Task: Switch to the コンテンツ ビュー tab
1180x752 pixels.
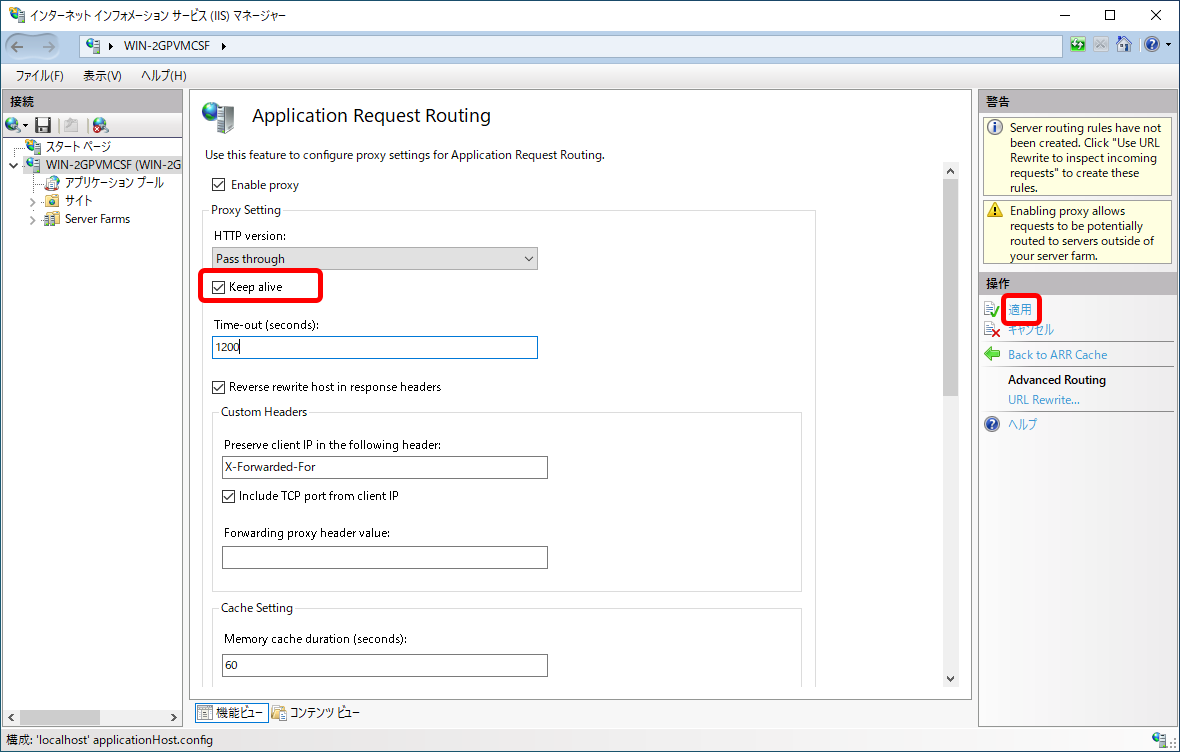Action: coord(316,713)
